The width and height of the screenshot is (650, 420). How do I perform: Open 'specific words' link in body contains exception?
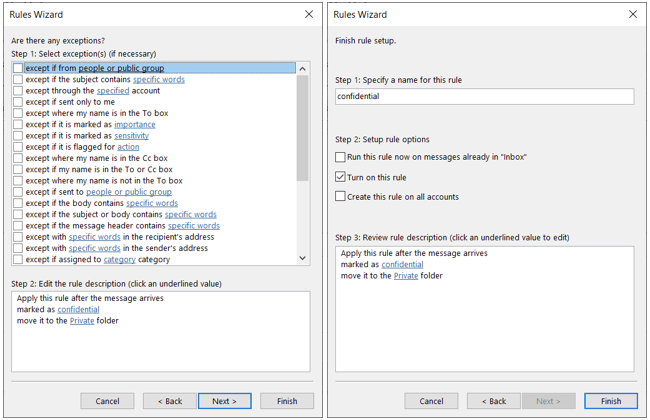pyautogui.click(x=152, y=203)
